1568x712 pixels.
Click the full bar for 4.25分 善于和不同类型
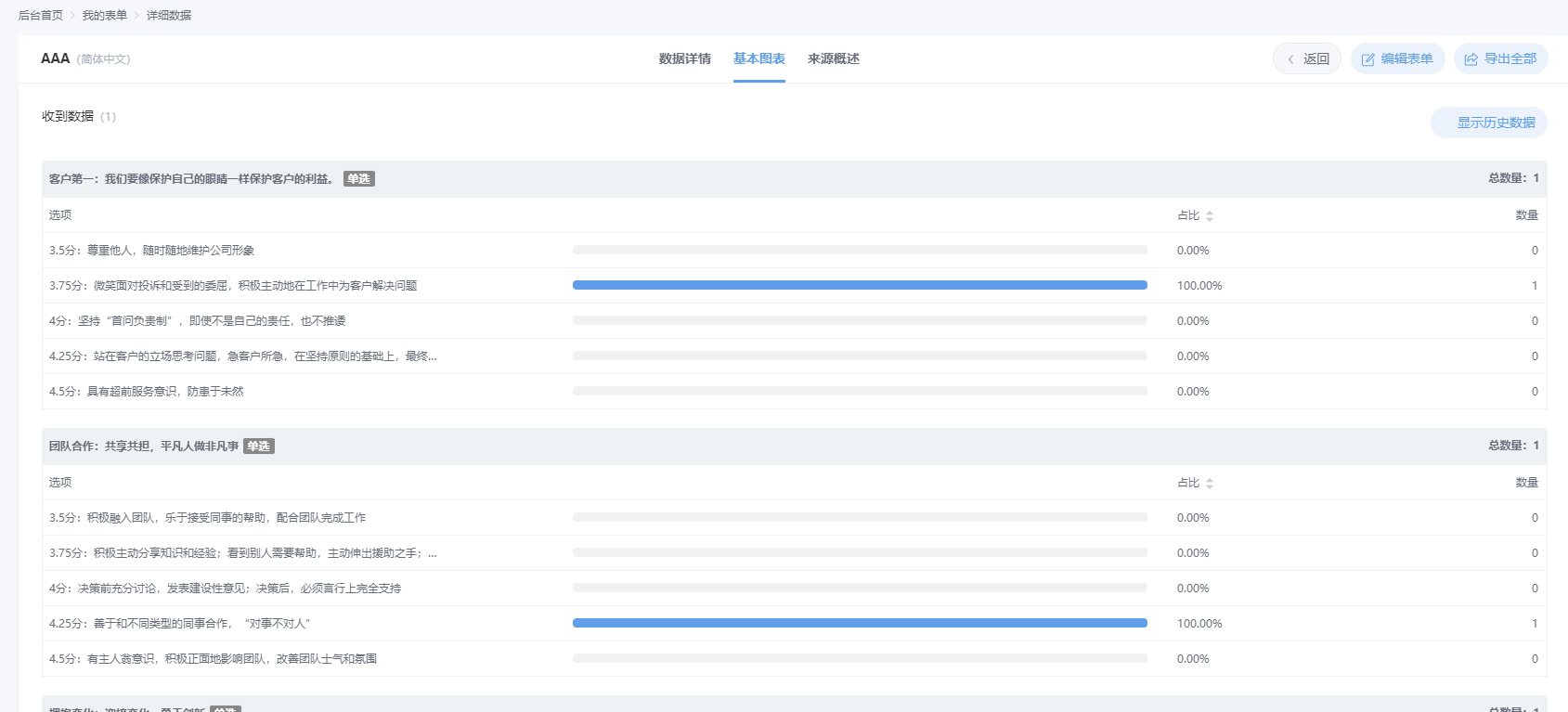click(860, 623)
